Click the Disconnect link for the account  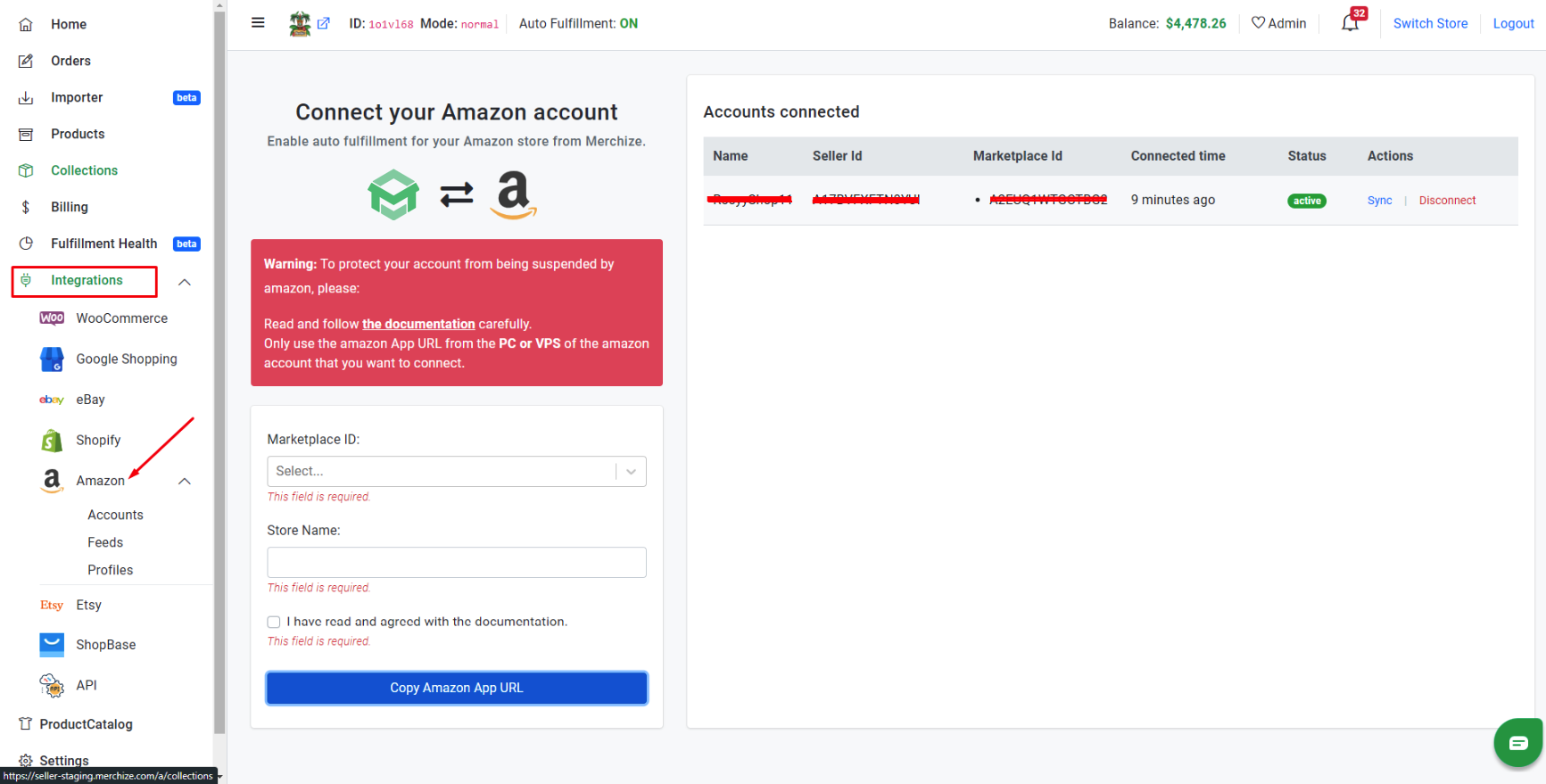point(1447,201)
